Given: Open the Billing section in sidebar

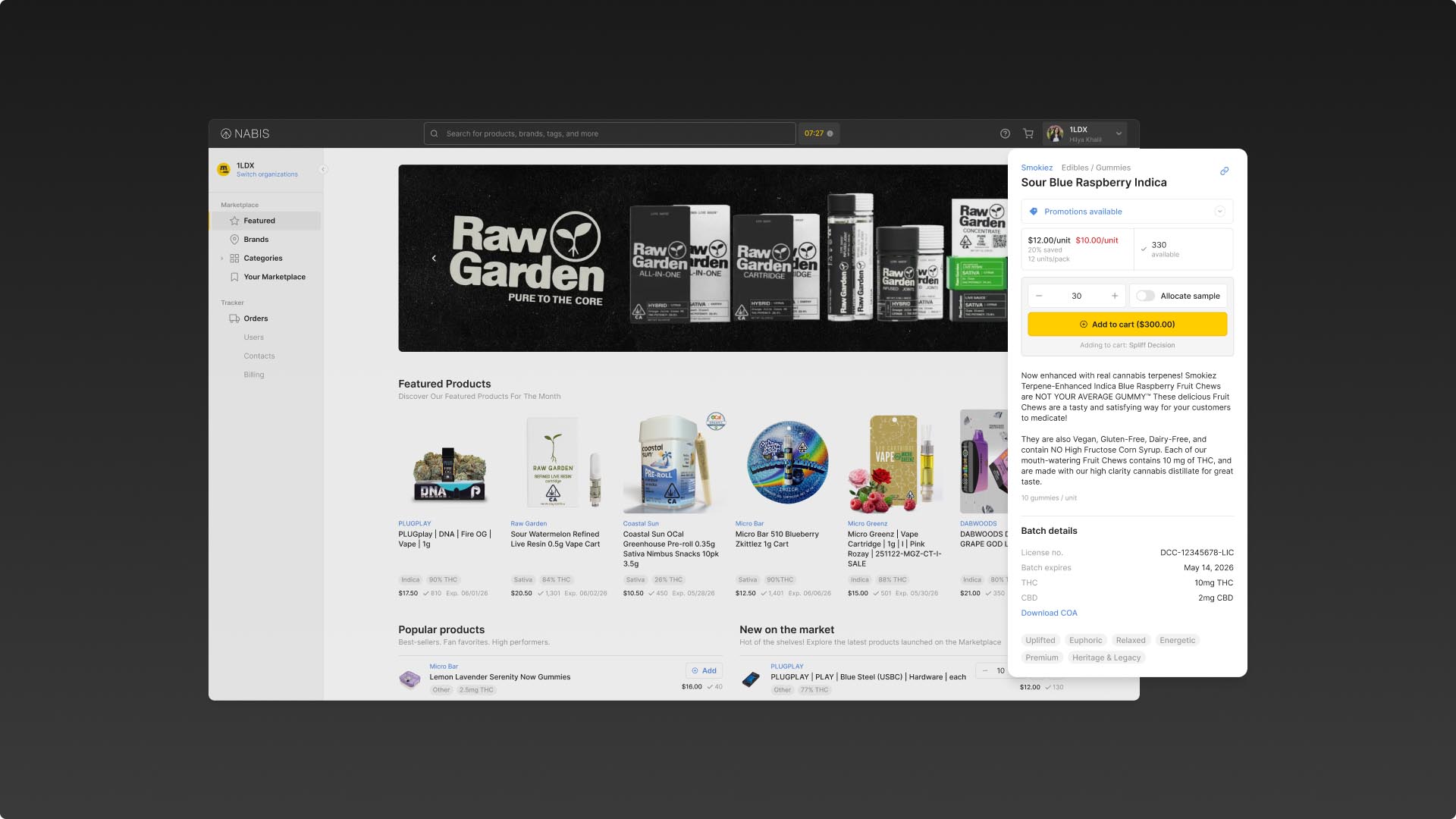Looking at the screenshot, I should [253, 374].
